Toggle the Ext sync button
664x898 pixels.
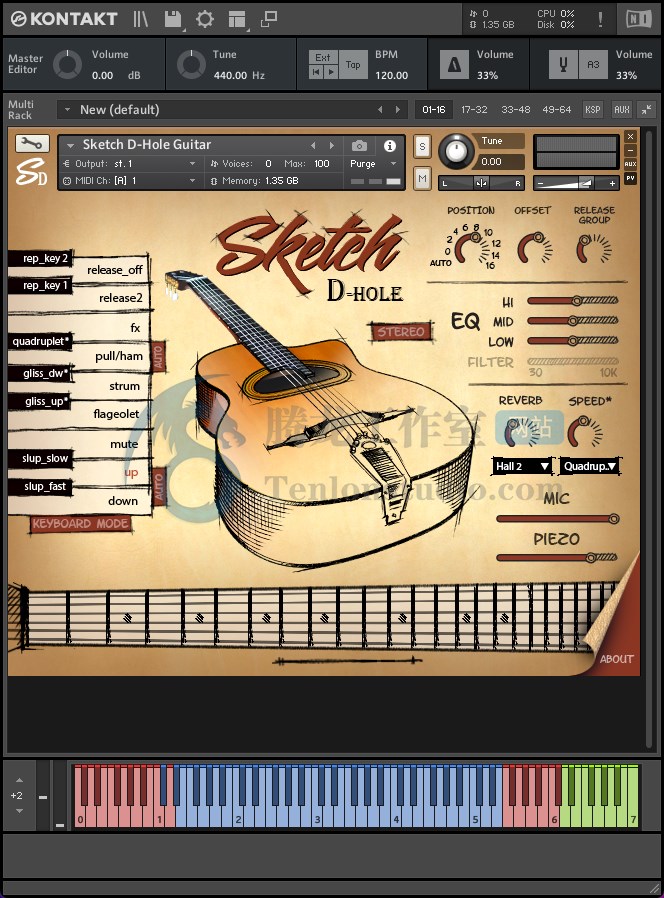click(x=323, y=57)
